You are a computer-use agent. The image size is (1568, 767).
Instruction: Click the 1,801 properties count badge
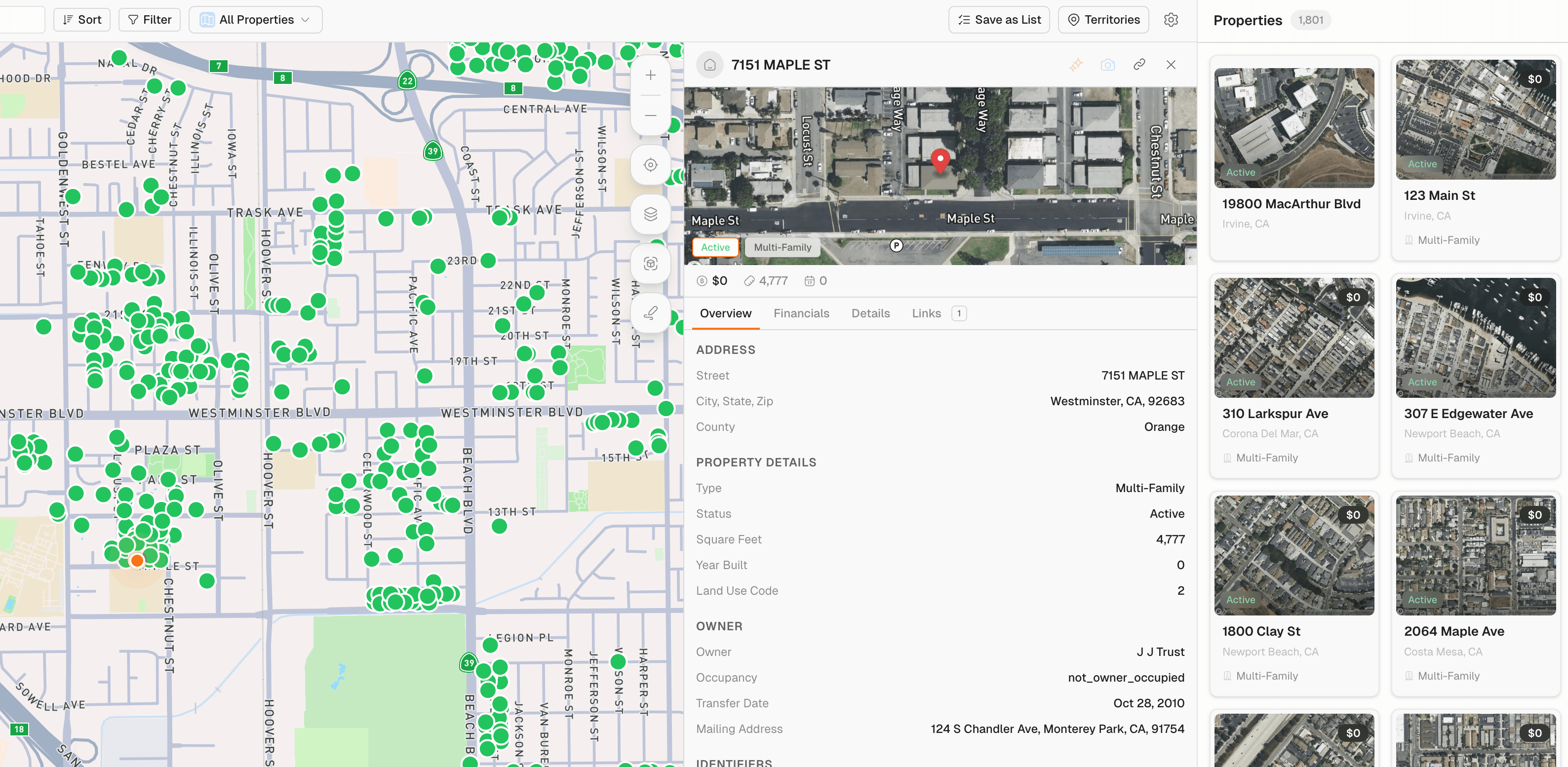pyautogui.click(x=1310, y=20)
